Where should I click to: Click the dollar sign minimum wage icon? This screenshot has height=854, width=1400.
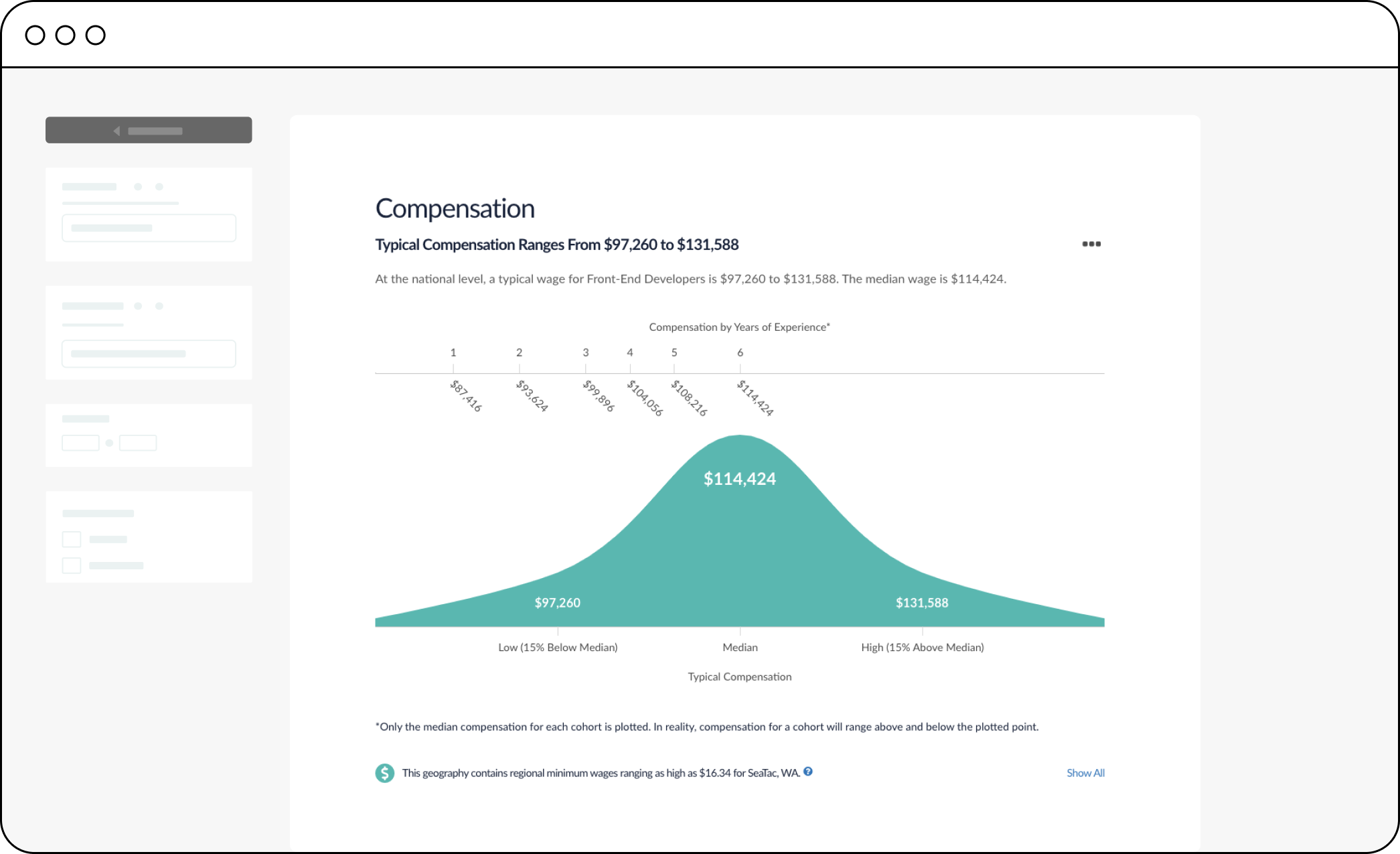click(x=384, y=772)
